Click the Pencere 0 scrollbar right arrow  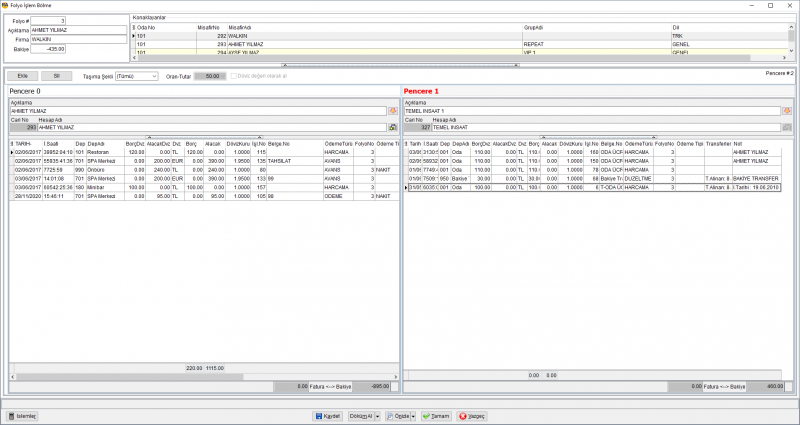tap(396, 377)
